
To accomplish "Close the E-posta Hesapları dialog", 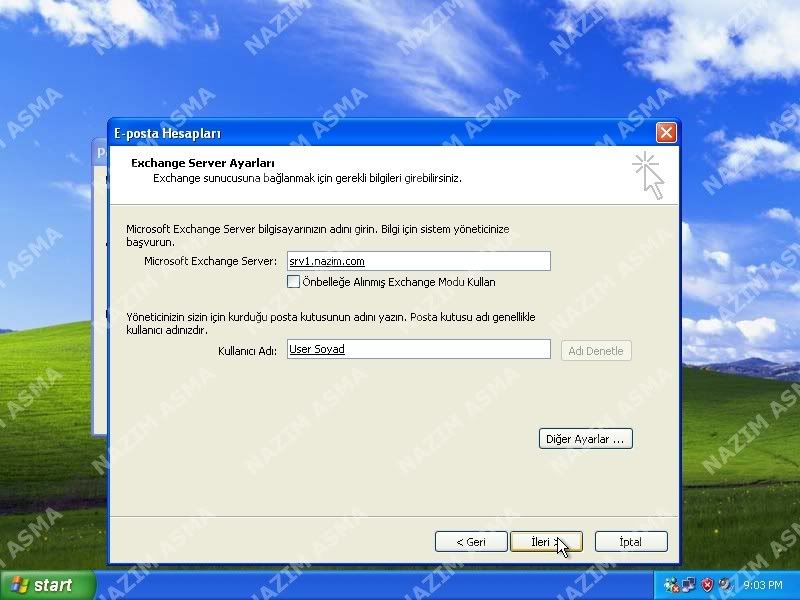I will point(666,133).
